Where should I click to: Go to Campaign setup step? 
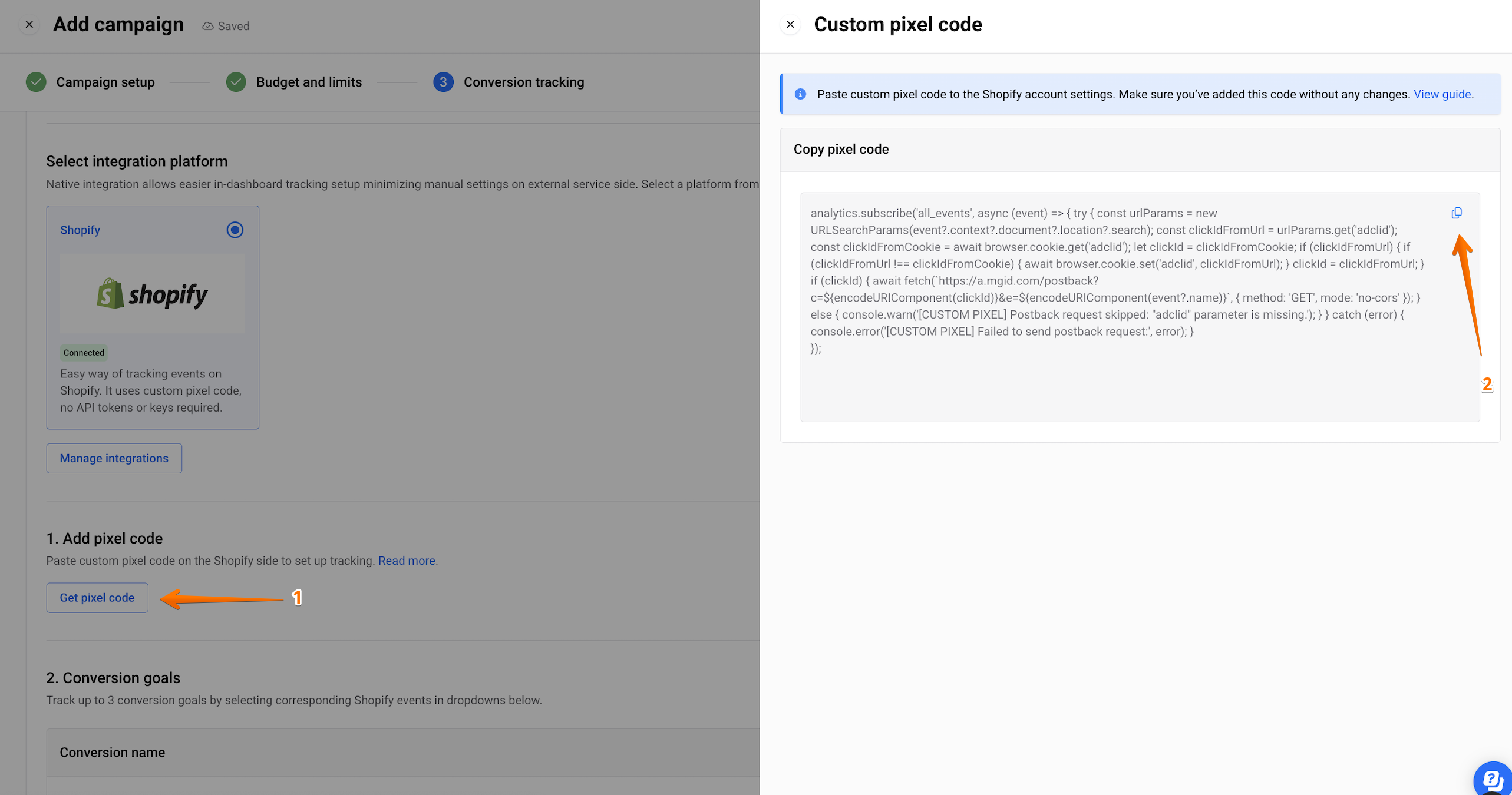105,82
